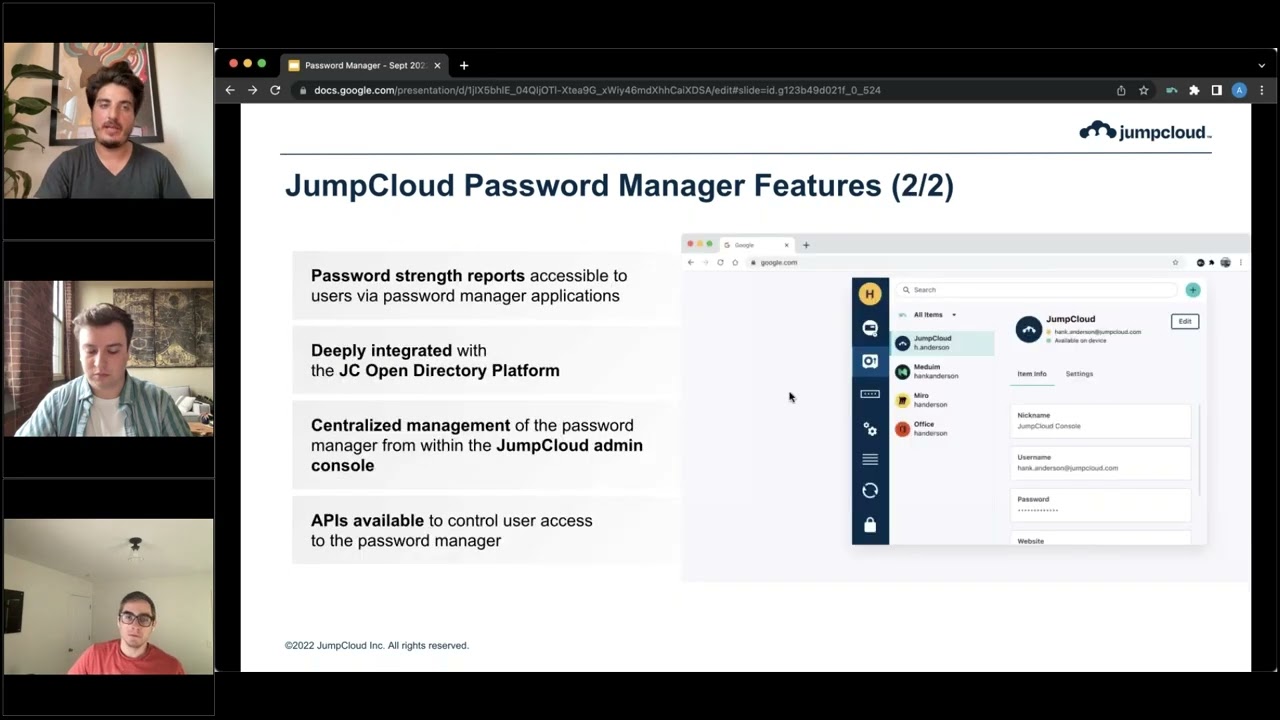This screenshot has width=1280, height=720.
Task: Open the settings gears icon in sidebar
Action: click(x=870, y=428)
